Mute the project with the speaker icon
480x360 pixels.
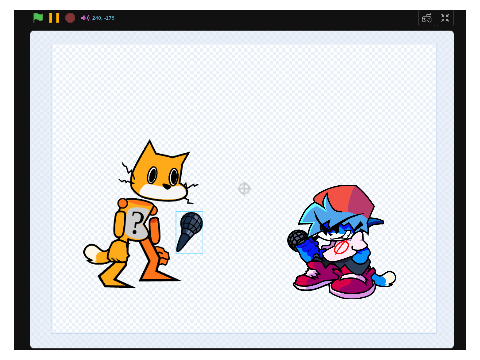click(85, 18)
